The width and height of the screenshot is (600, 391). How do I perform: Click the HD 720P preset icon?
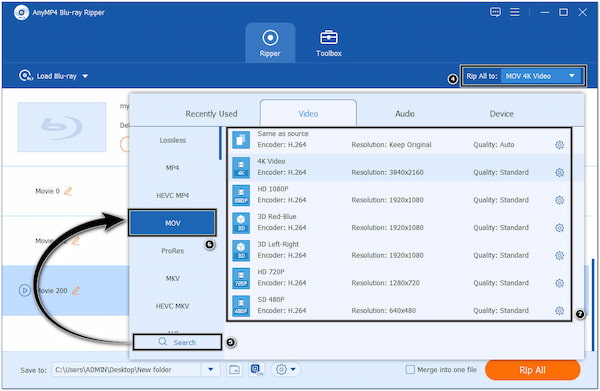pyautogui.click(x=241, y=278)
